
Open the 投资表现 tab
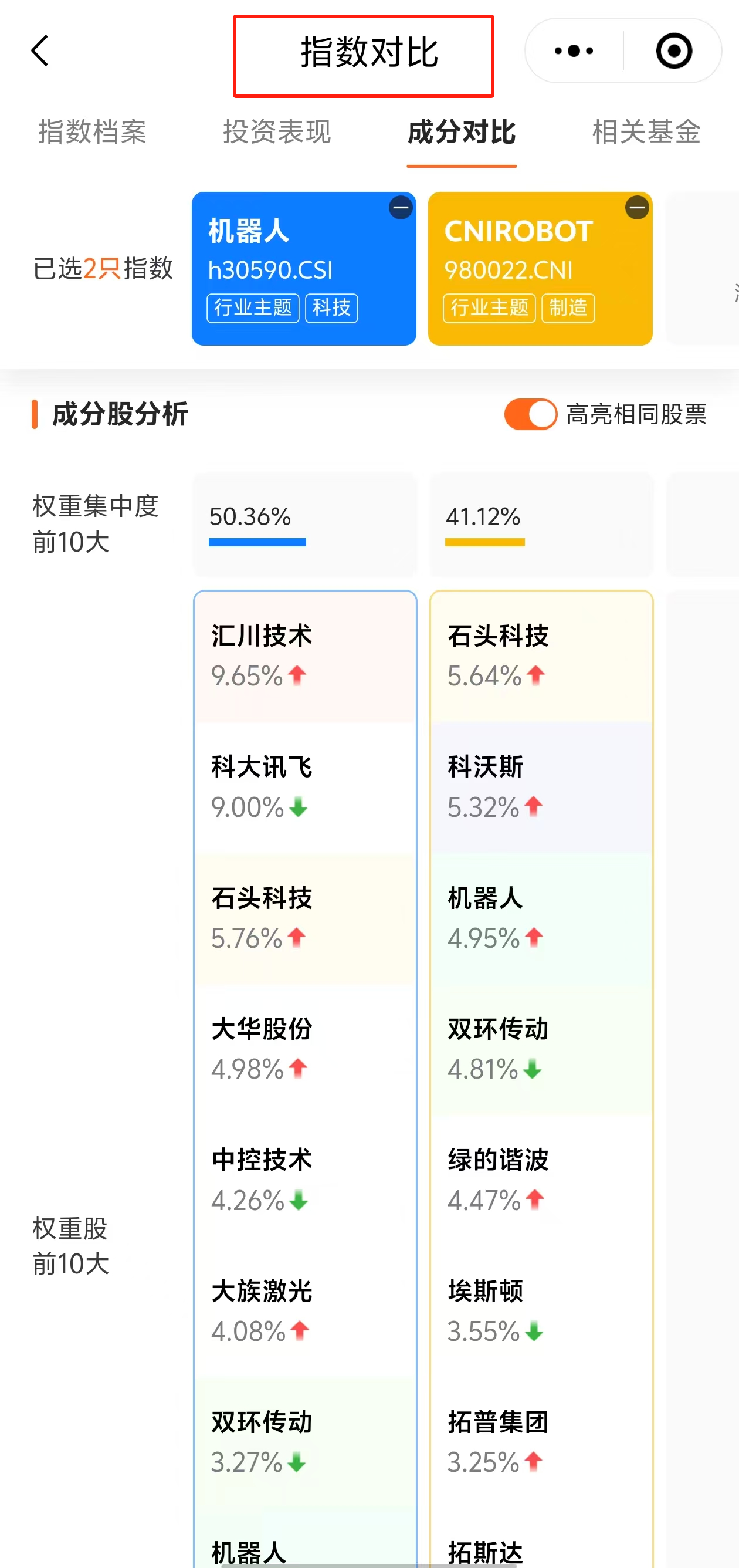(x=277, y=132)
